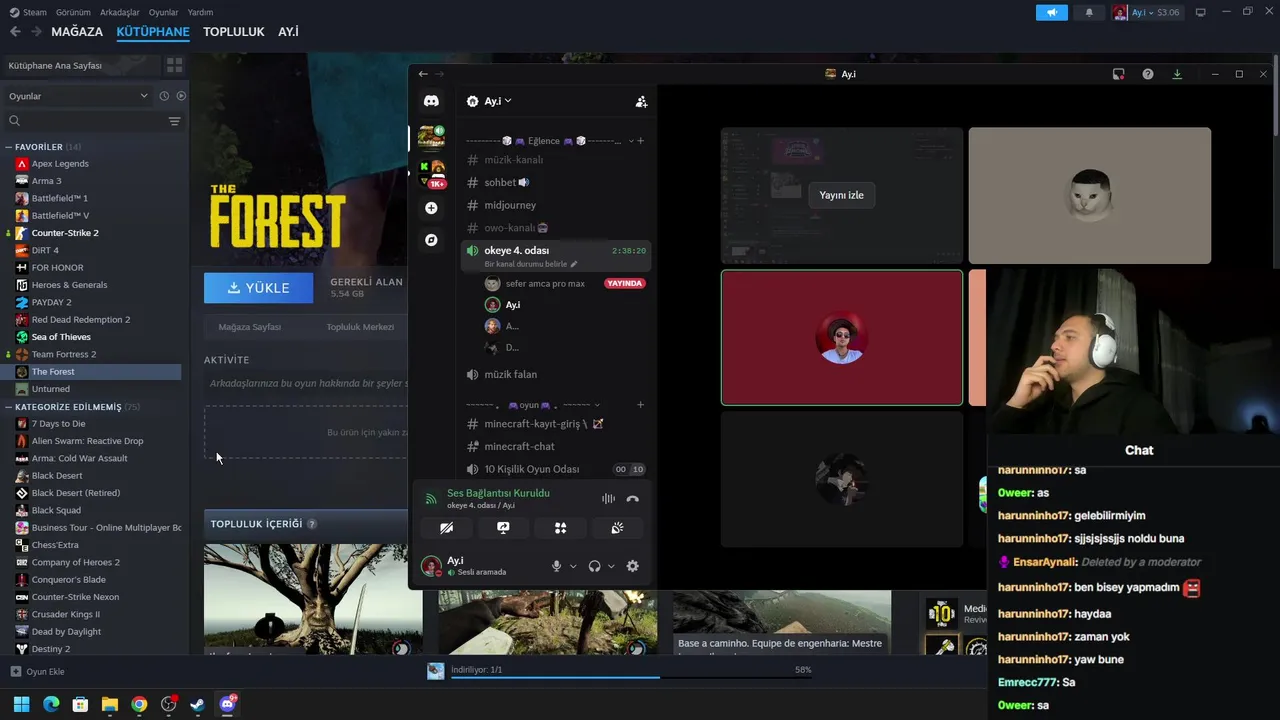1280x720 pixels.
Task: Open the Steam TOPLULUK tab
Action: pos(234,32)
